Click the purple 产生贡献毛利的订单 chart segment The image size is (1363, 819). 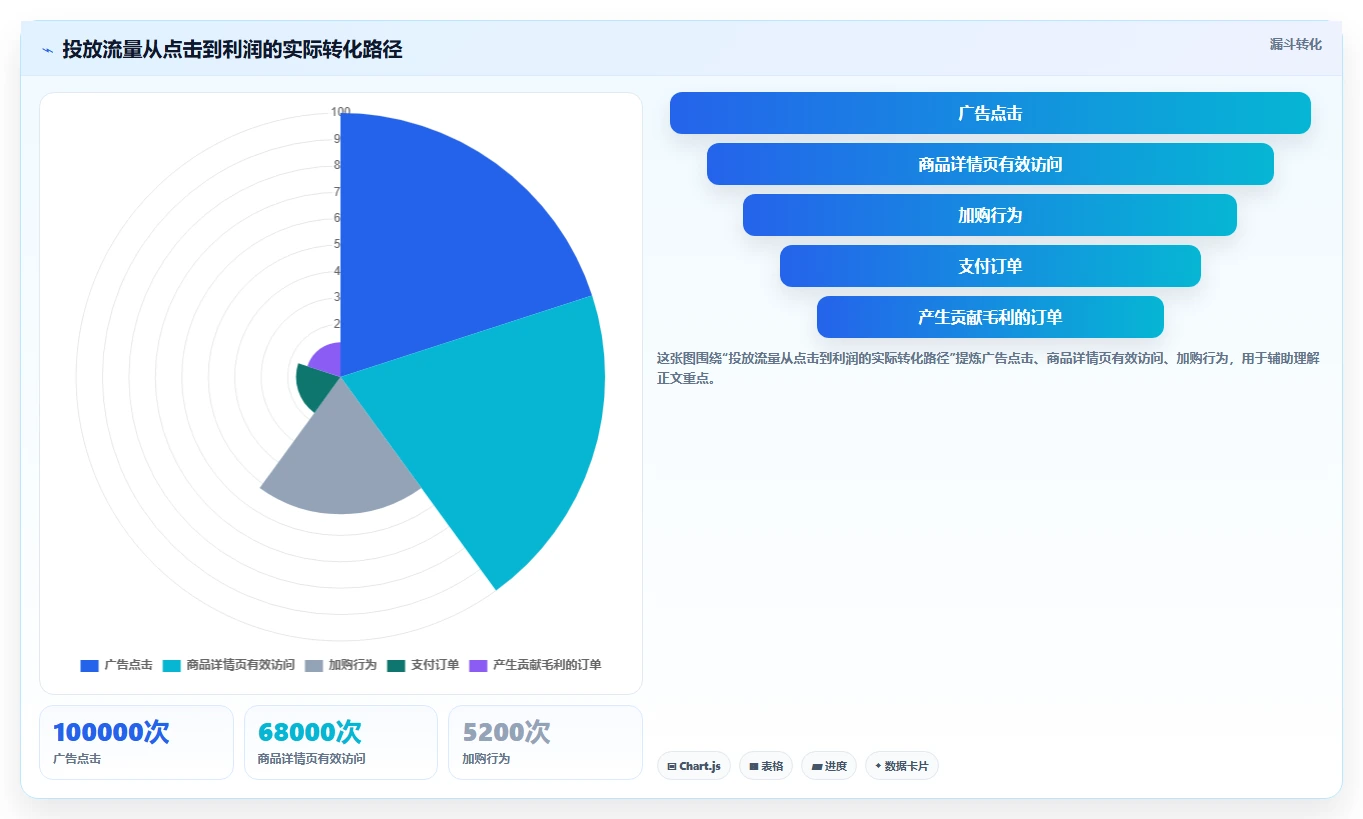(329, 359)
